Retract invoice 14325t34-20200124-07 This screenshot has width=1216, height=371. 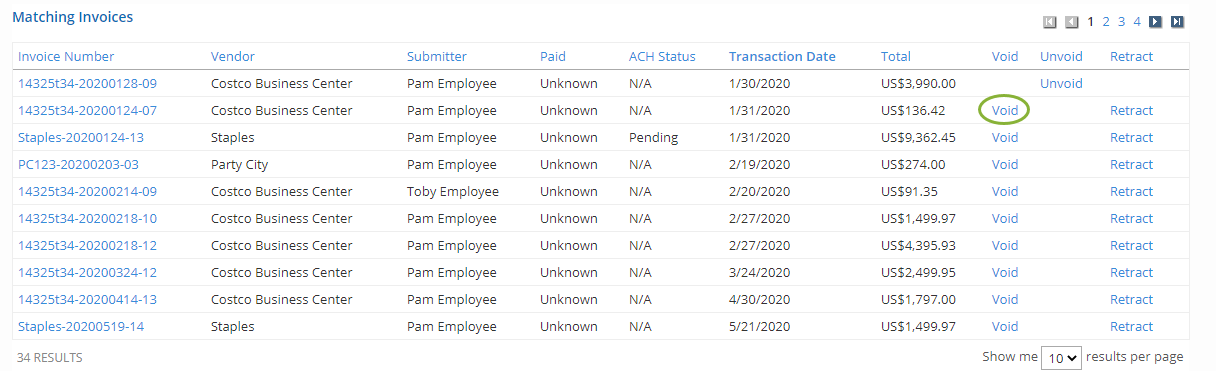coord(1131,110)
